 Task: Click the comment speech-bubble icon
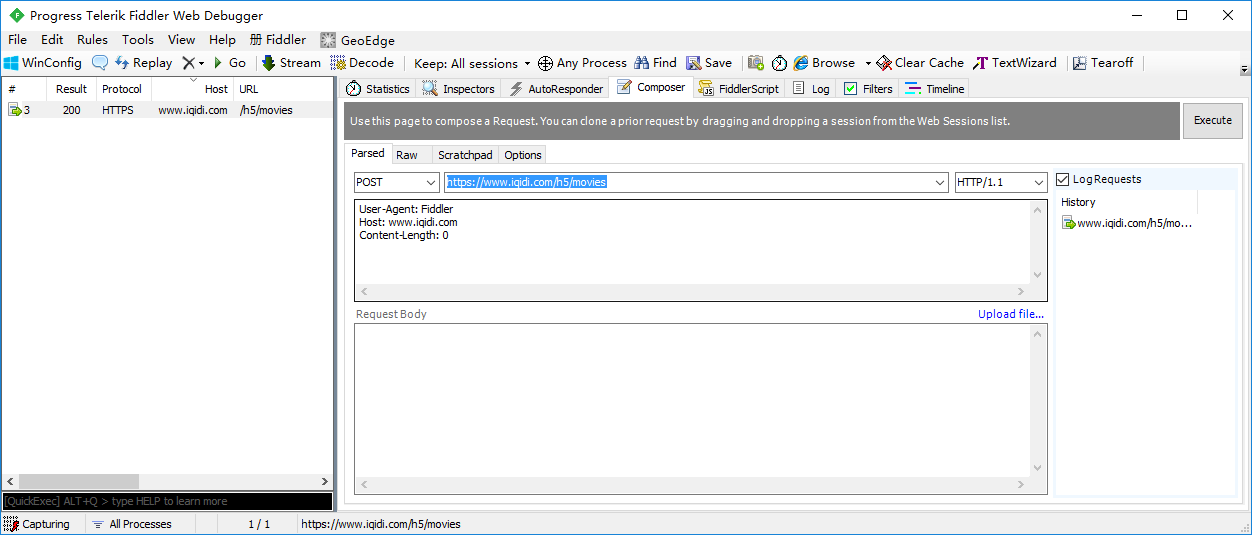click(x=100, y=63)
